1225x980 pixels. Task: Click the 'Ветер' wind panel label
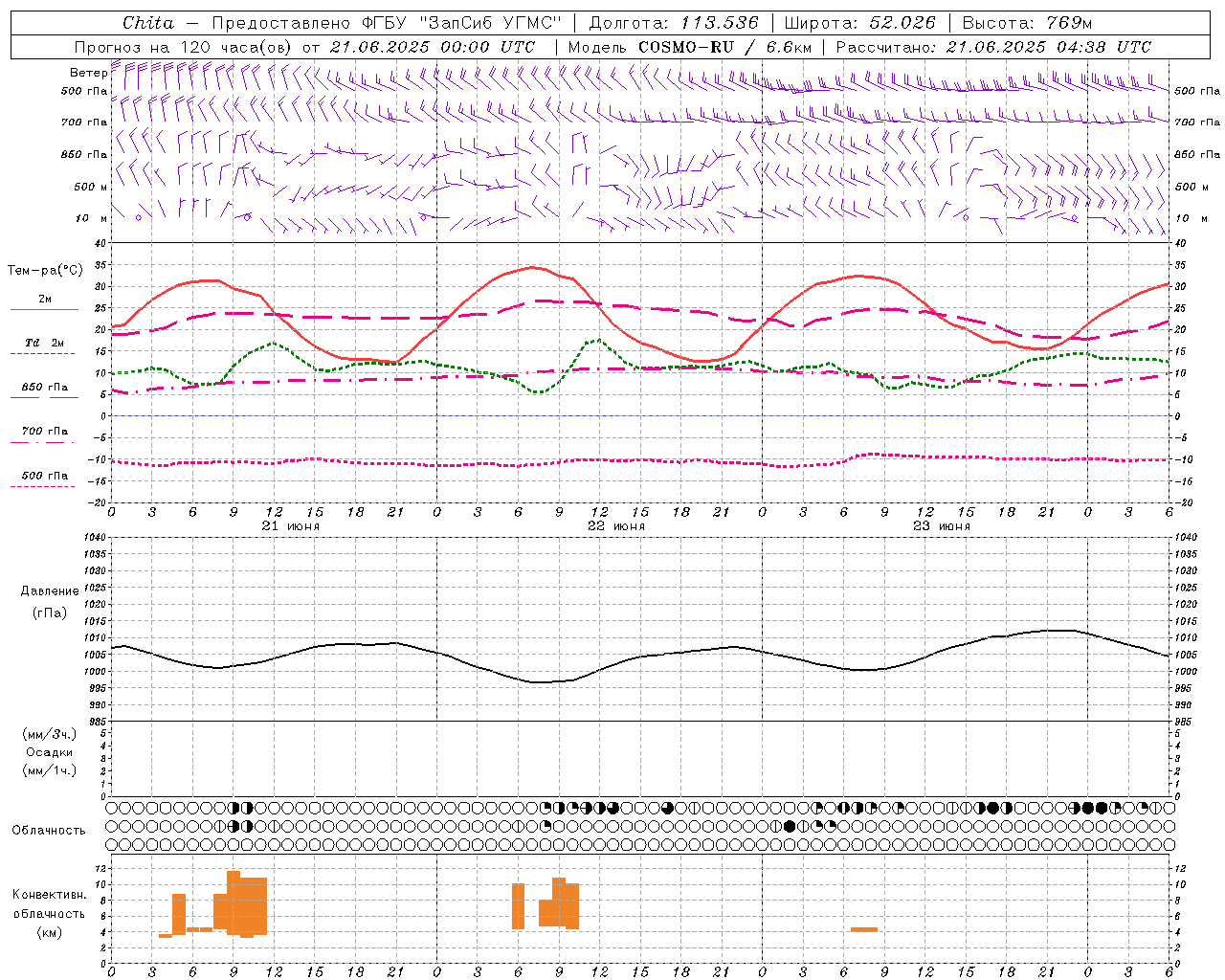click(88, 73)
